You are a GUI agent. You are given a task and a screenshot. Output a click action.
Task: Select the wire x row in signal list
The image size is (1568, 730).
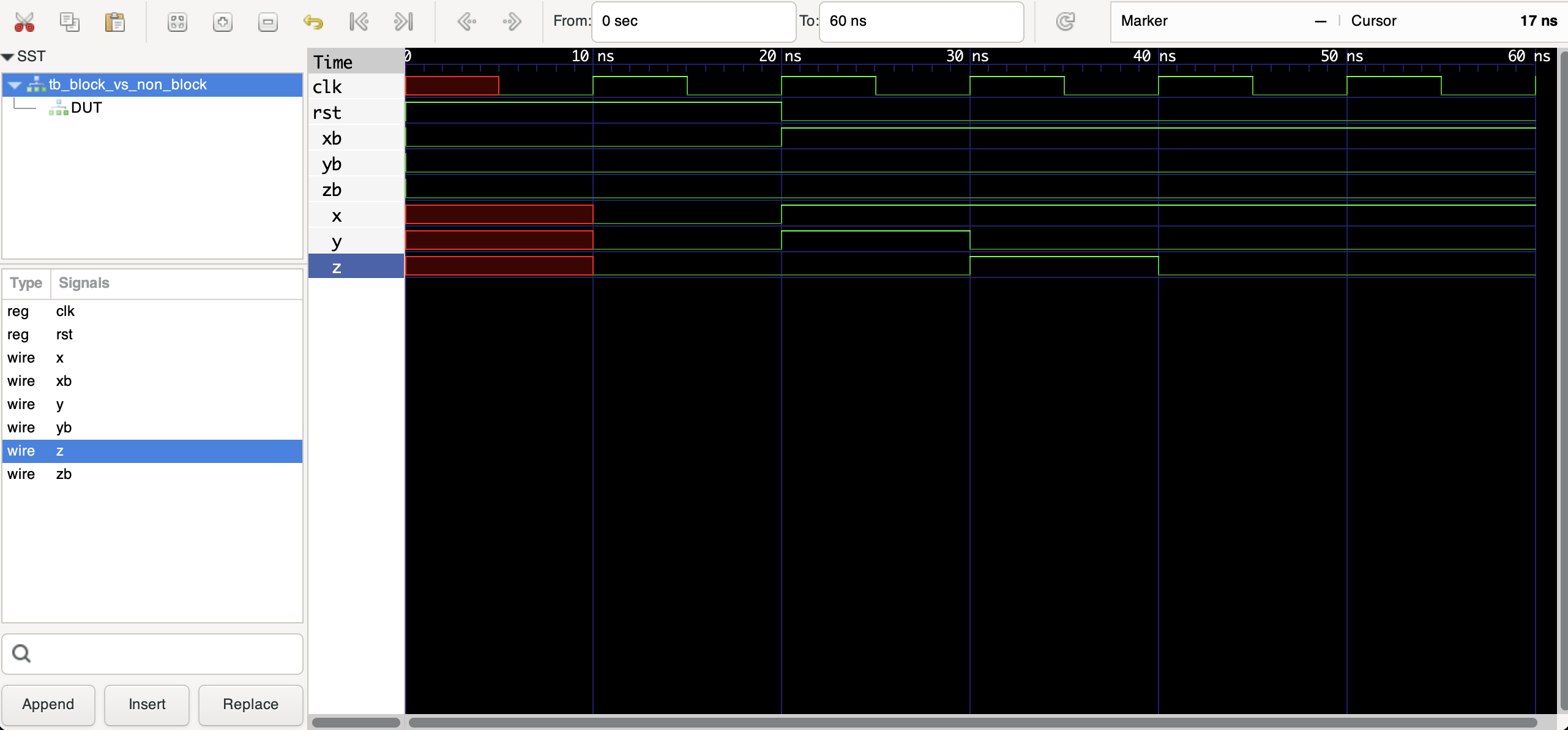pos(152,358)
